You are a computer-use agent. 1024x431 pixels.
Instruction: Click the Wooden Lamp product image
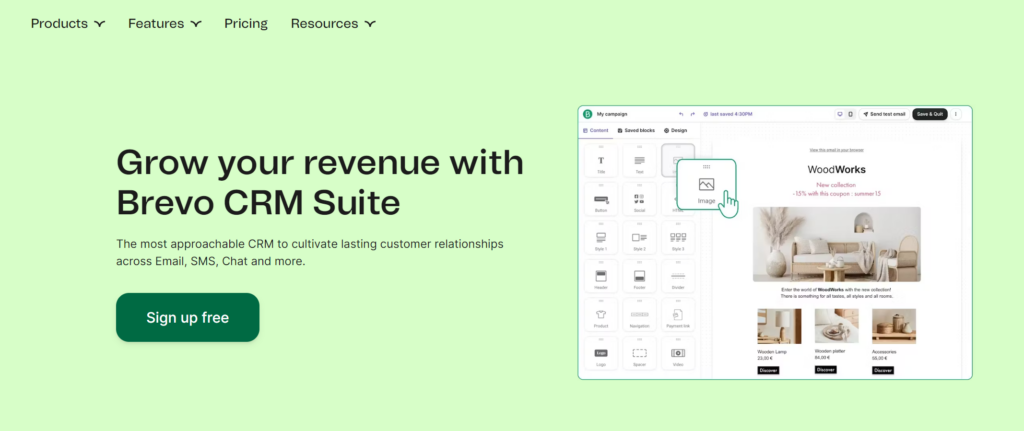pos(779,326)
